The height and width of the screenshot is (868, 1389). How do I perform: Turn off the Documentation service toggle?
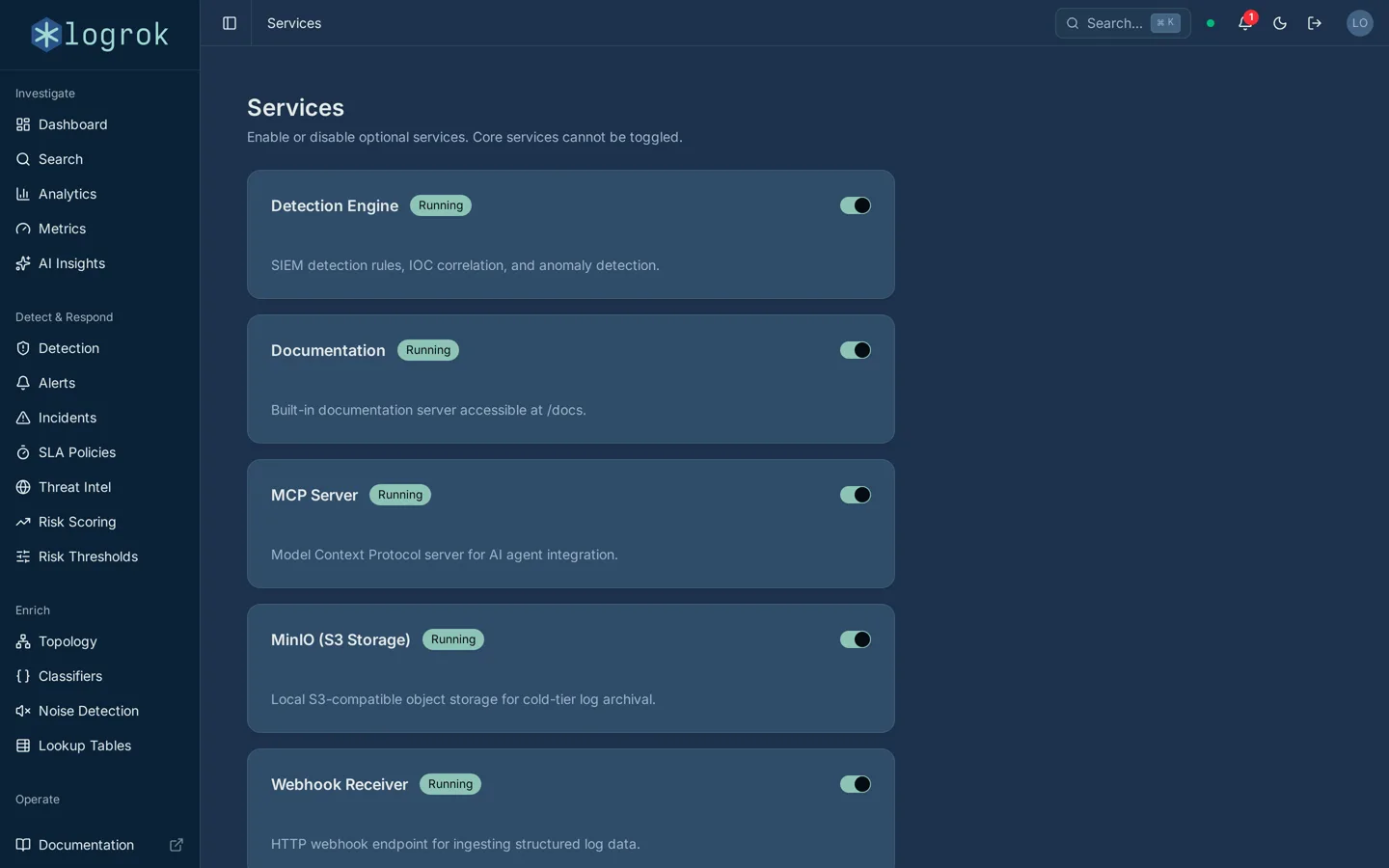(x=856, y=350)
